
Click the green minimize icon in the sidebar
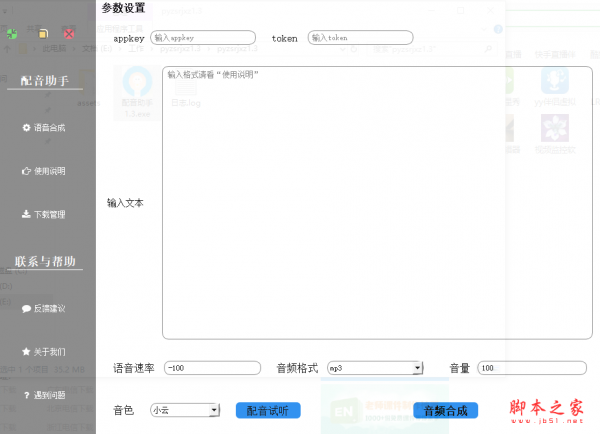12,34
